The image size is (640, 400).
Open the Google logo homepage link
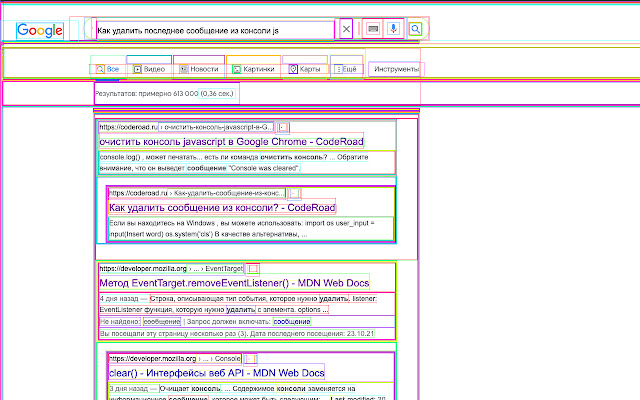coord(40,31)
